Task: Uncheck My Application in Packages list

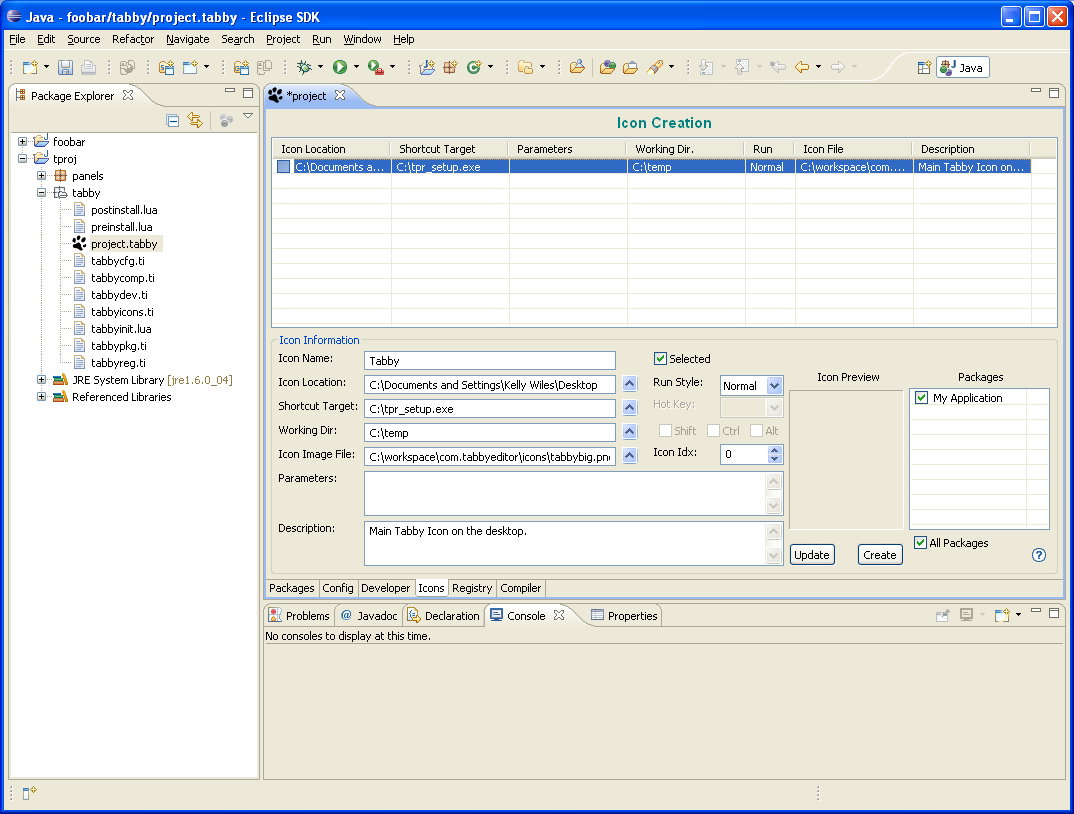Action: (921, 397)
